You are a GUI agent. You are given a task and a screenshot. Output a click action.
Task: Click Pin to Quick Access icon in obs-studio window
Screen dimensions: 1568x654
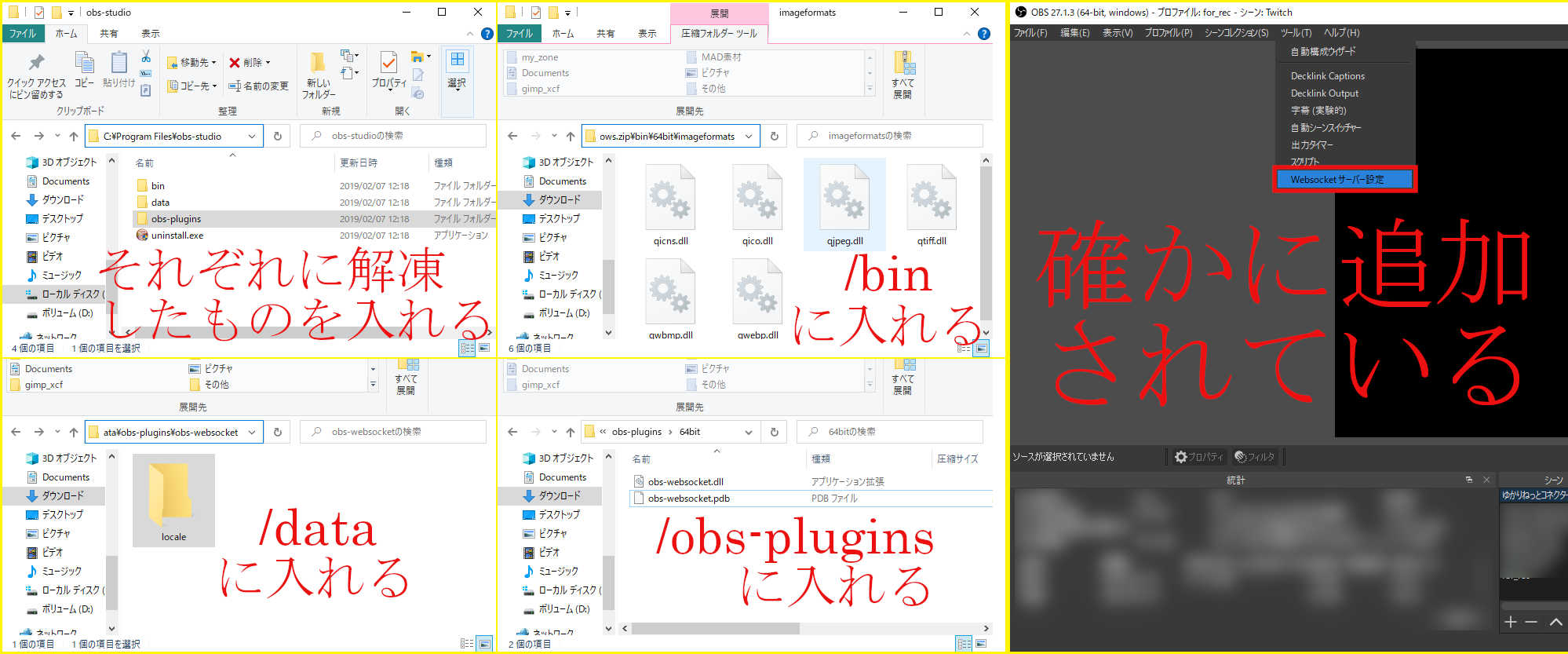[36, 63]
